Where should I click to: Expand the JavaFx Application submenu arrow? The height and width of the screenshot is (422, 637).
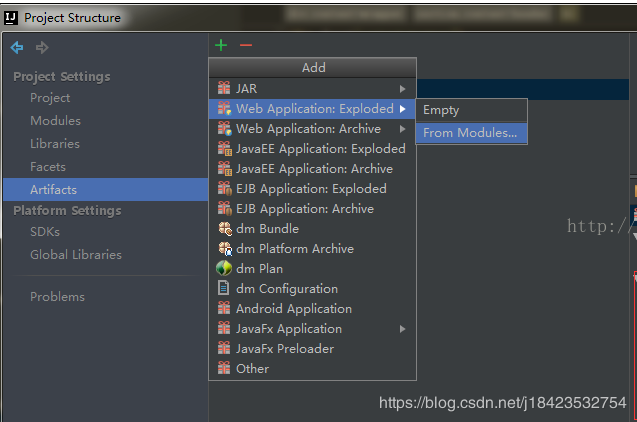403,328
